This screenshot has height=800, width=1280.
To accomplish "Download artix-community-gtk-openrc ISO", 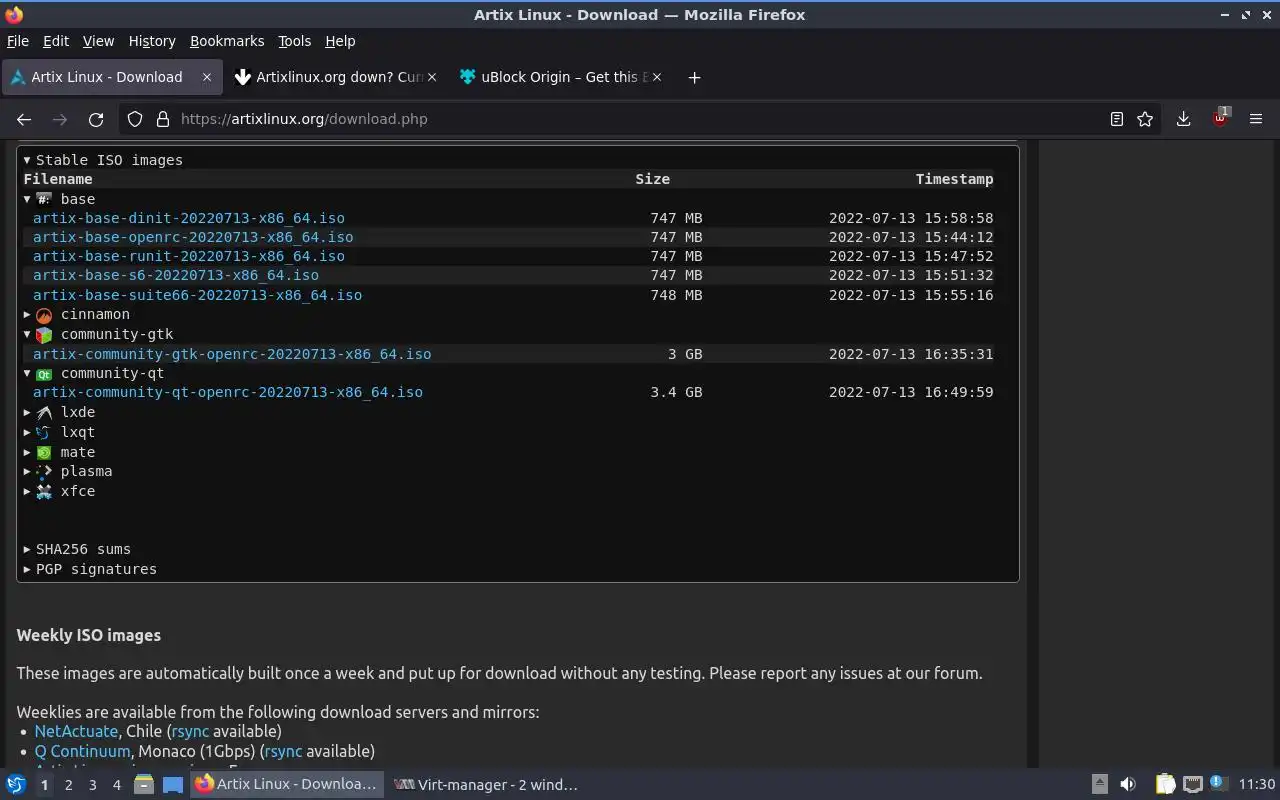I will coord(232,354).
